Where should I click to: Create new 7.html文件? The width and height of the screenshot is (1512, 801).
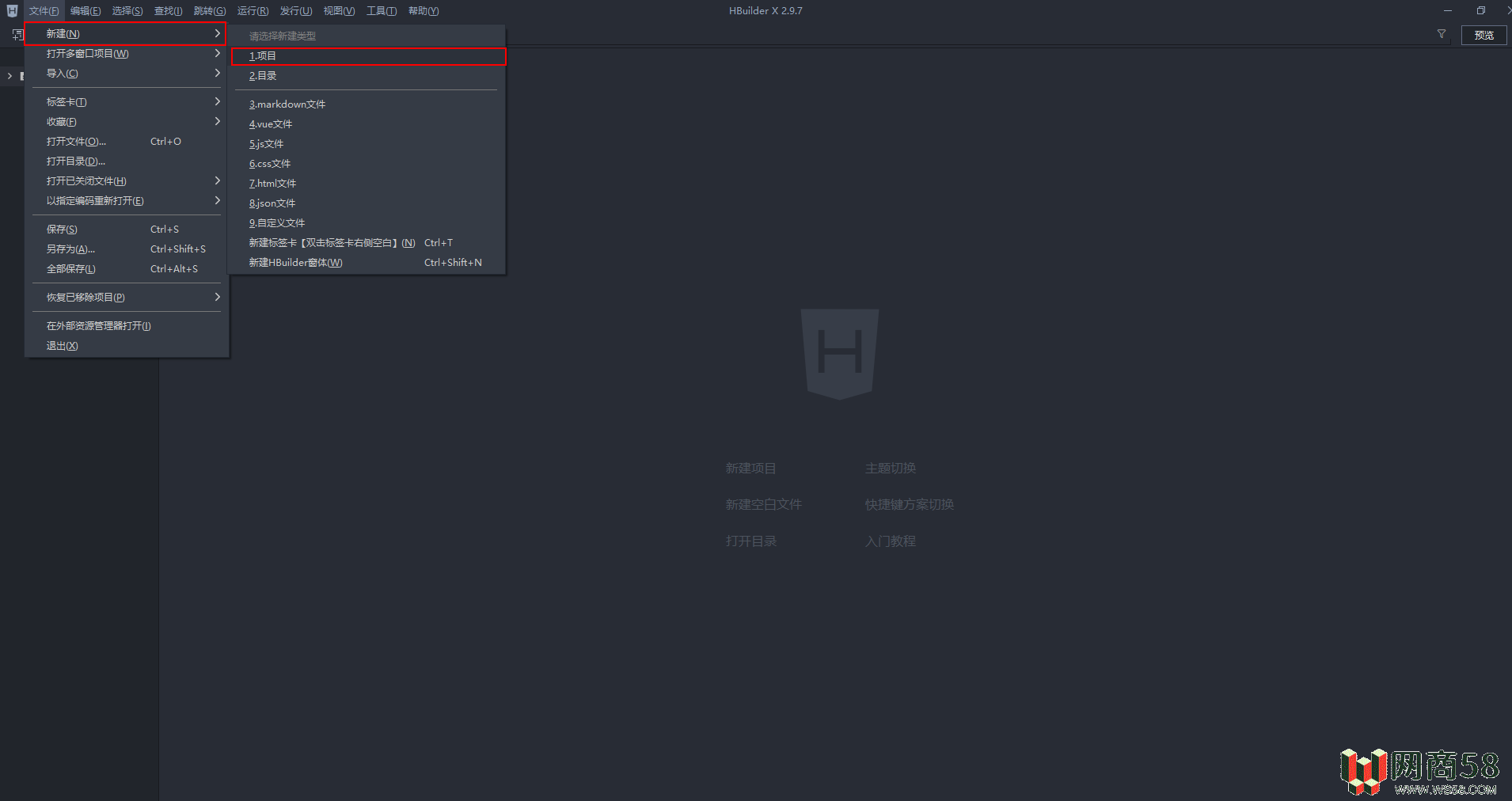(x=368, y=184)
